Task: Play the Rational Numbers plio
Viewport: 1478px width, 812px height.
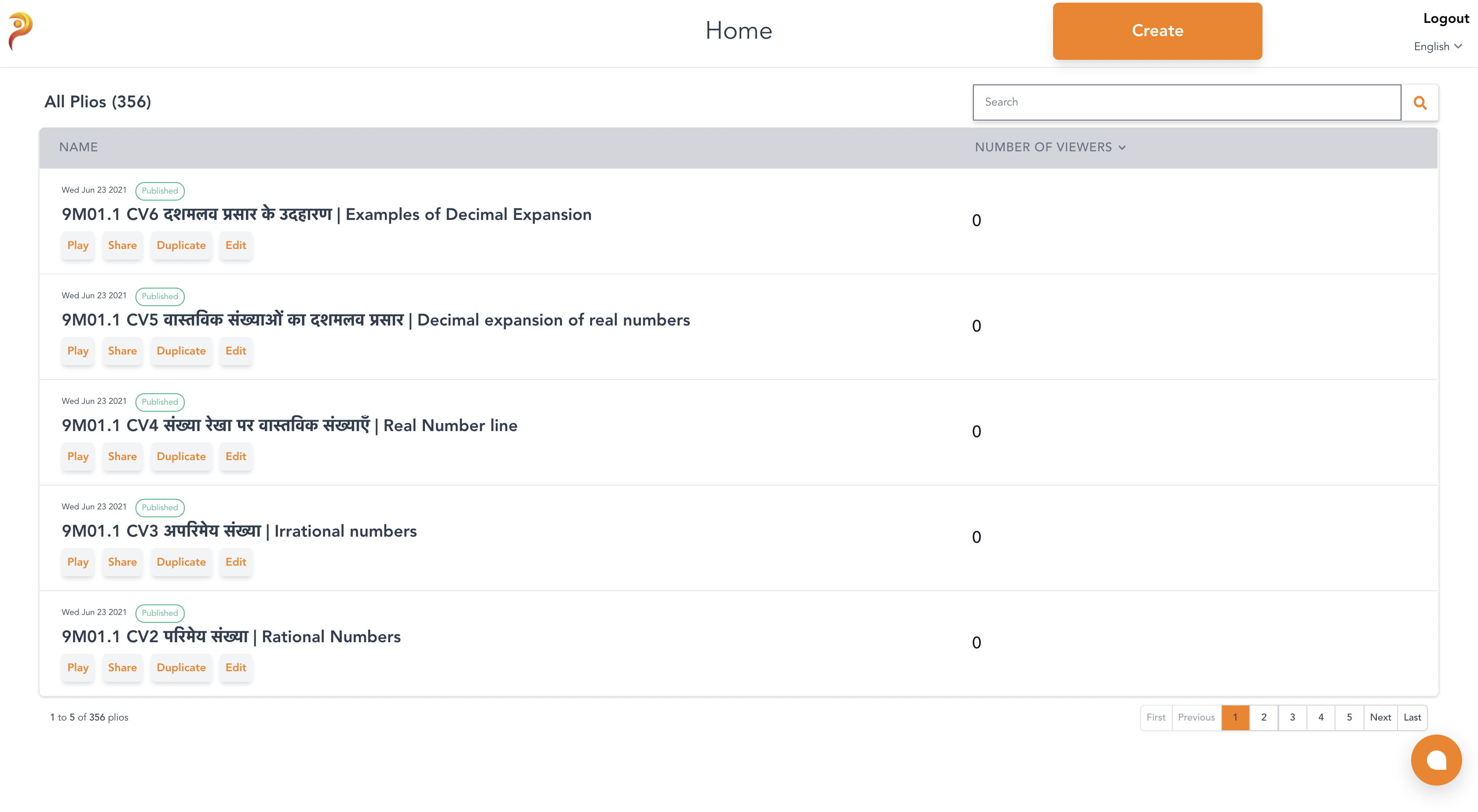Action: pos(77,668)
